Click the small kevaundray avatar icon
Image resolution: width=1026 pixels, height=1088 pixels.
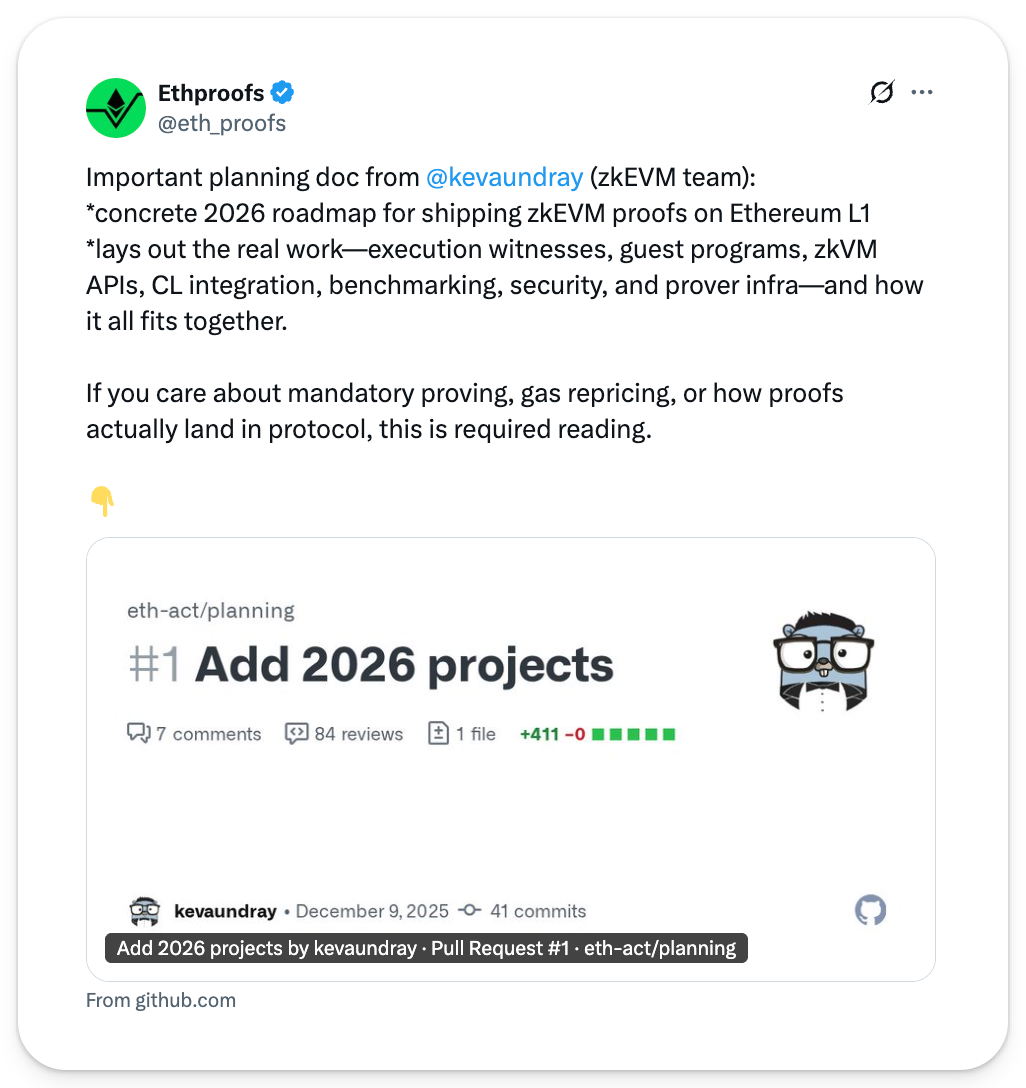tap(144, 910)
